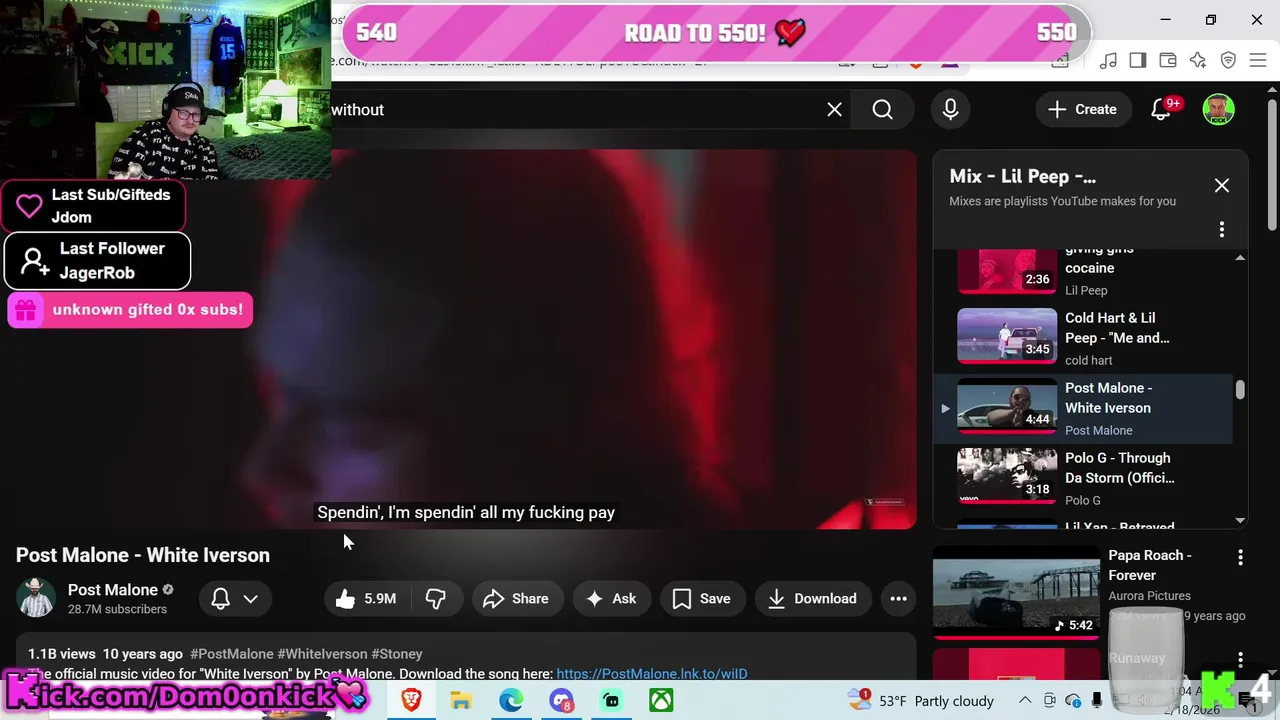Open the Mix playlist three-dot options
Viewport: 1280px width, 720px height.
pos(1221,230)
